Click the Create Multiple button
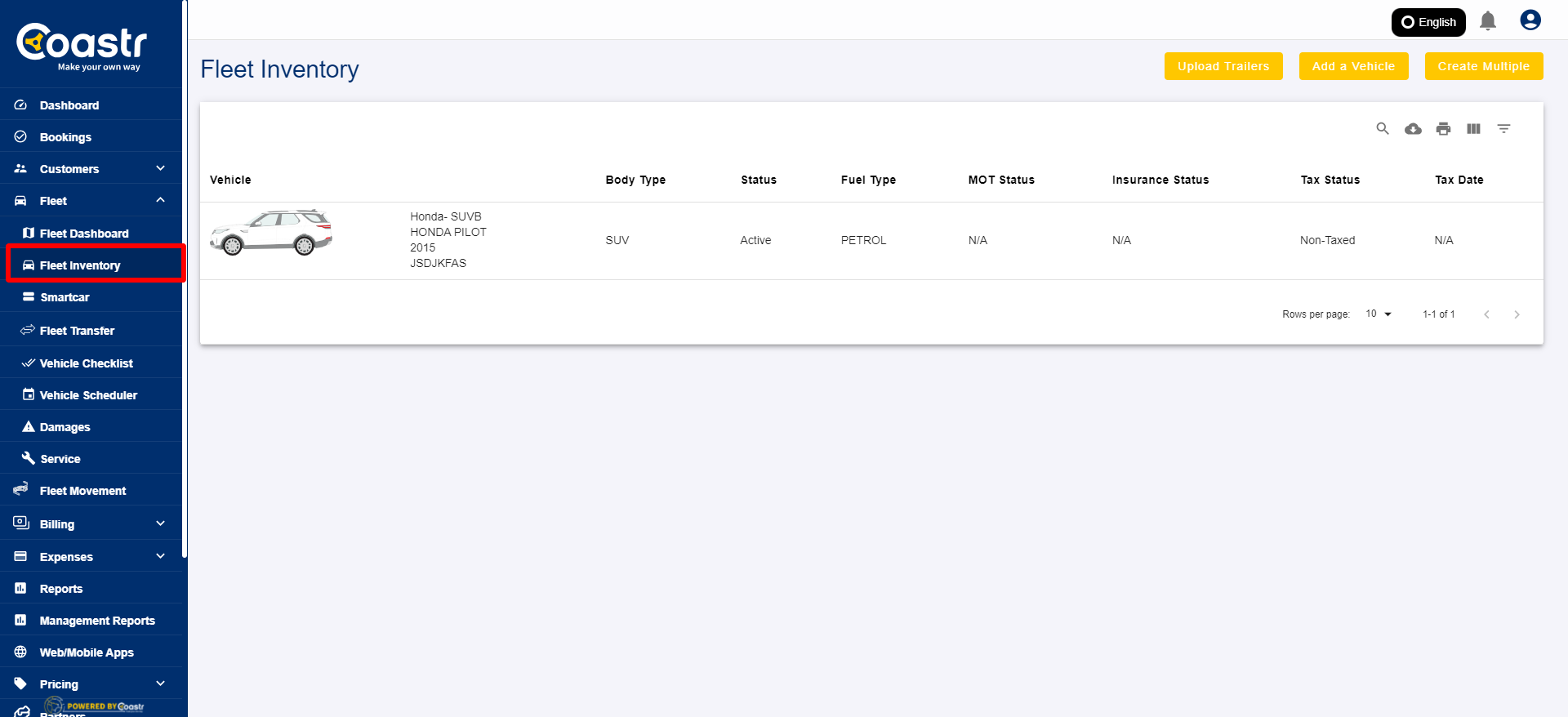Viewport: 1568px width, 717px height. point(1483,66)
